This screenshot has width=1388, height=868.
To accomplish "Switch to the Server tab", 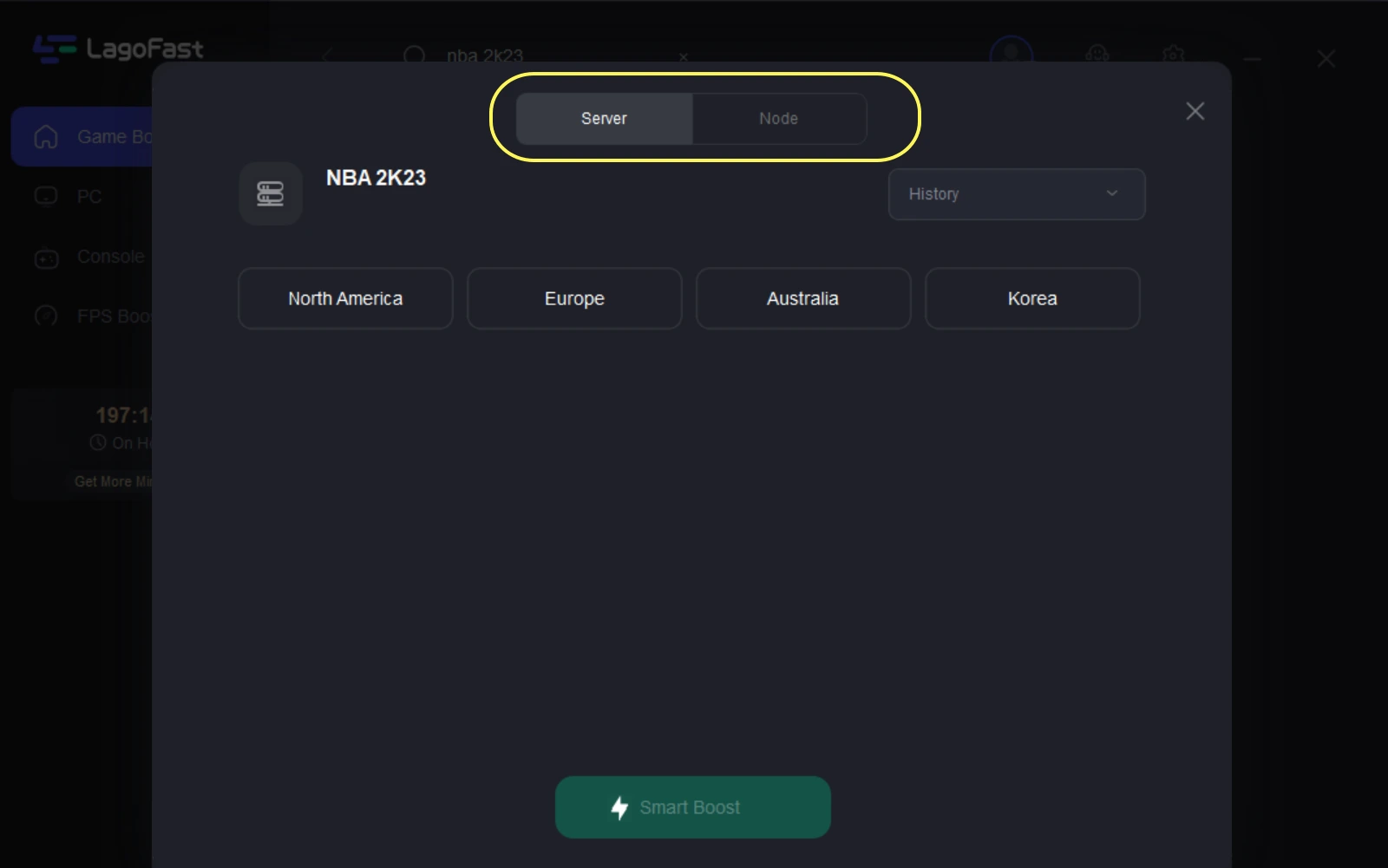I will point(604,119).
